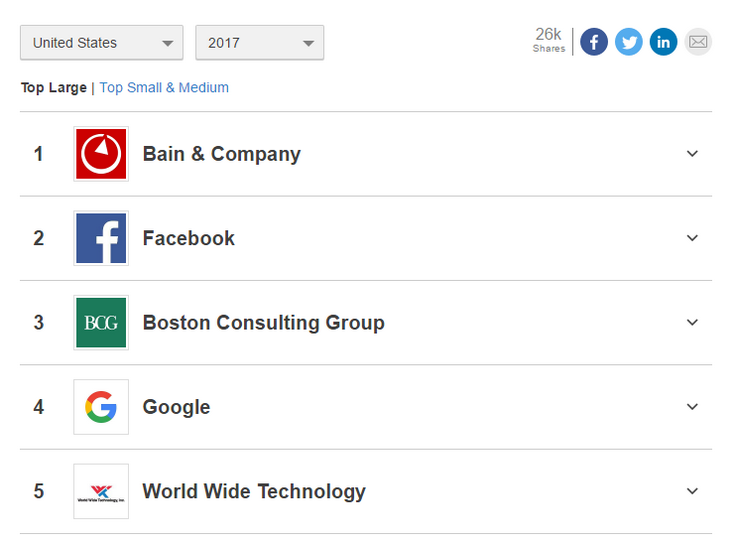
Task: Open the 2017 year dropdown
Action: pyautogui.click(x=260, y=43)
